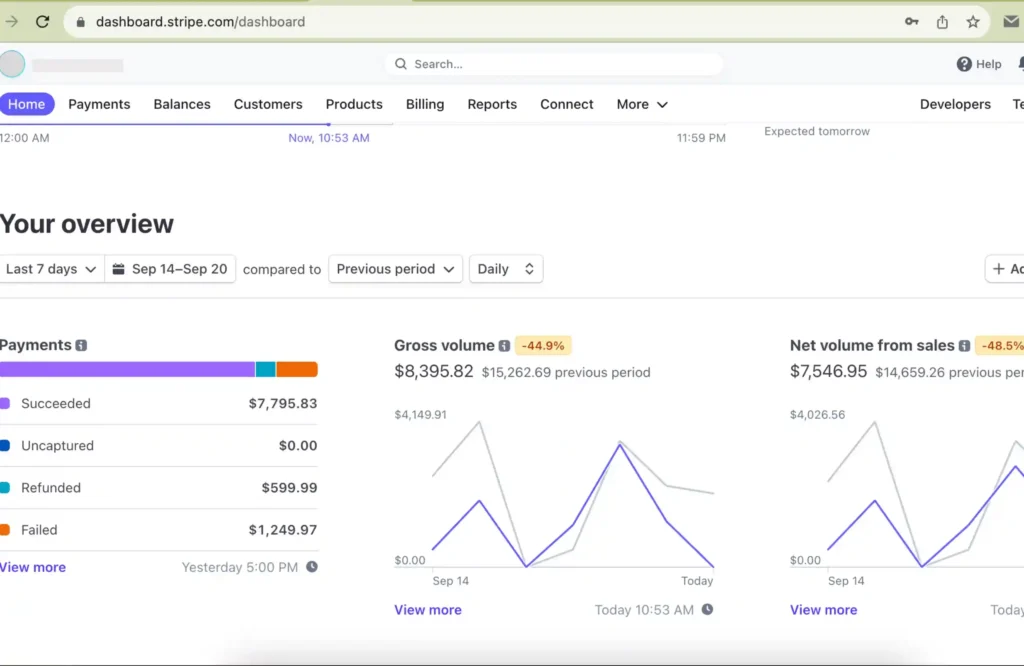
Task: Click the search magnifier icon
Action: pos(401,64)
